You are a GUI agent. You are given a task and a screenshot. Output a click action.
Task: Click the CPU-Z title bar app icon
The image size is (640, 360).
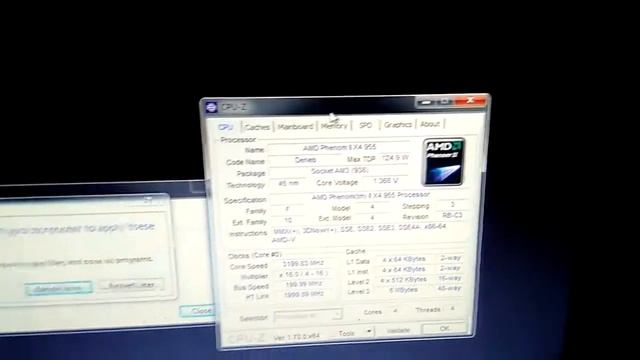(x=211, y=107)
